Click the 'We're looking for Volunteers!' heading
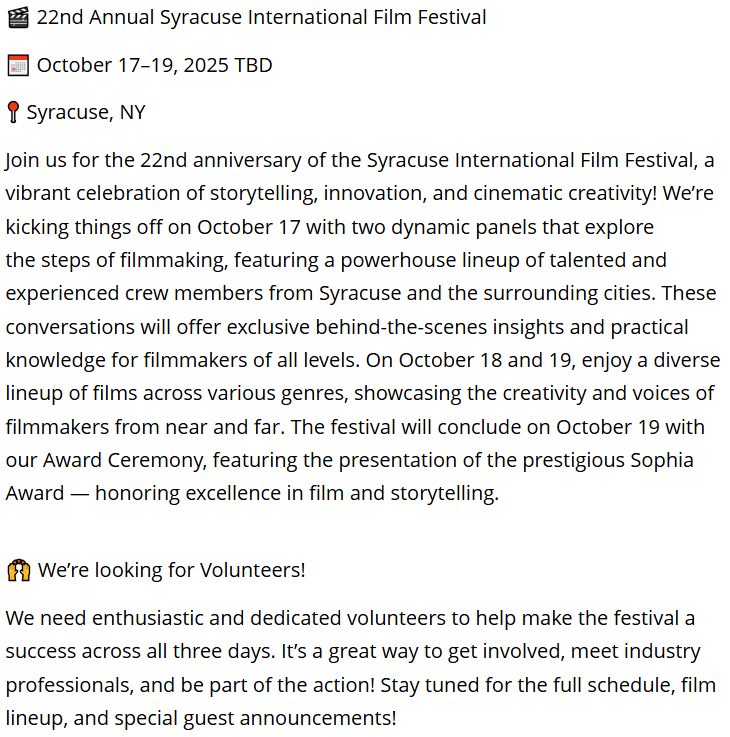730x737 pixels. (x=172, y=570)
